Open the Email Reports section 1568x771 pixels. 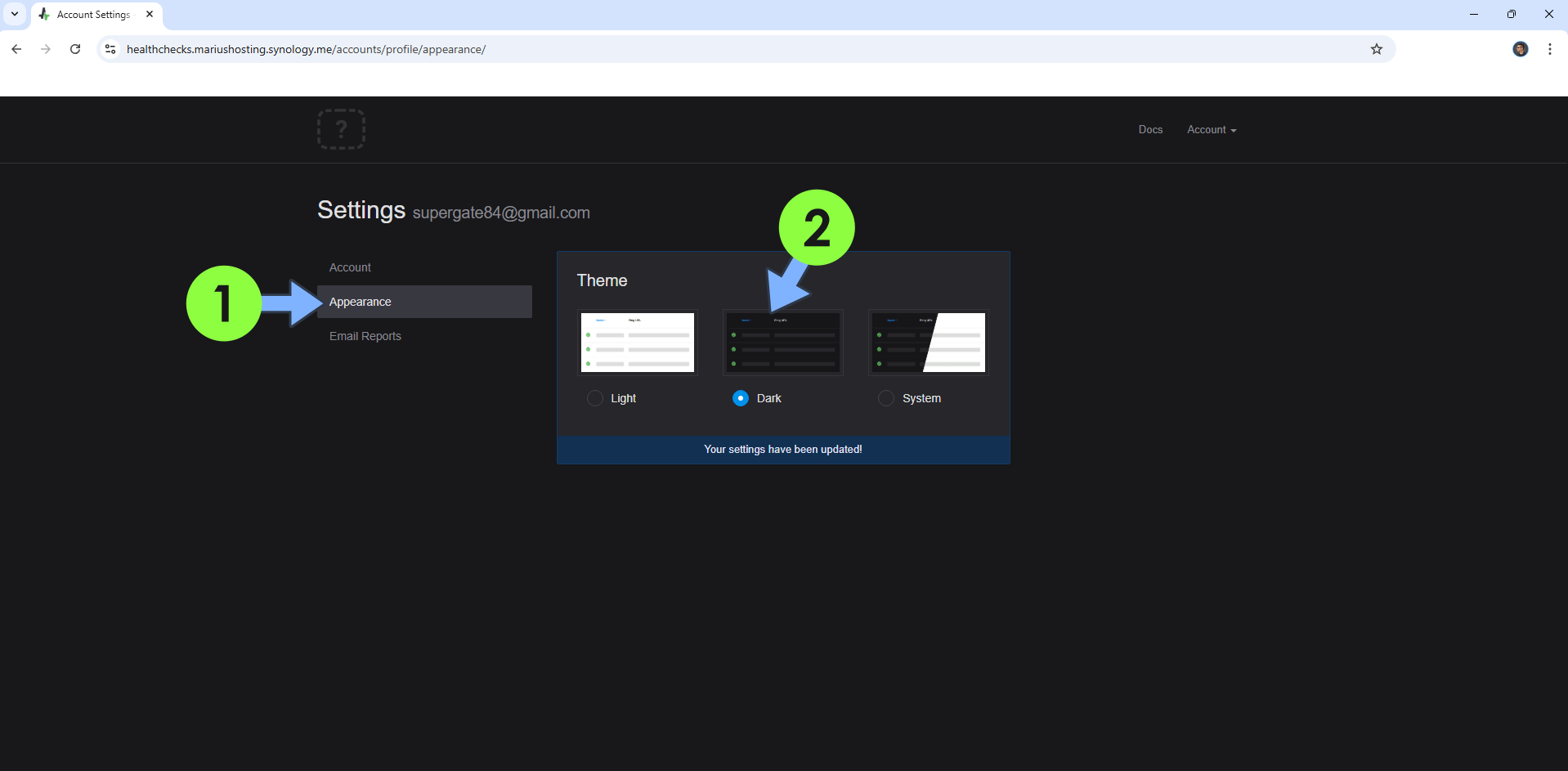point(365,336)
